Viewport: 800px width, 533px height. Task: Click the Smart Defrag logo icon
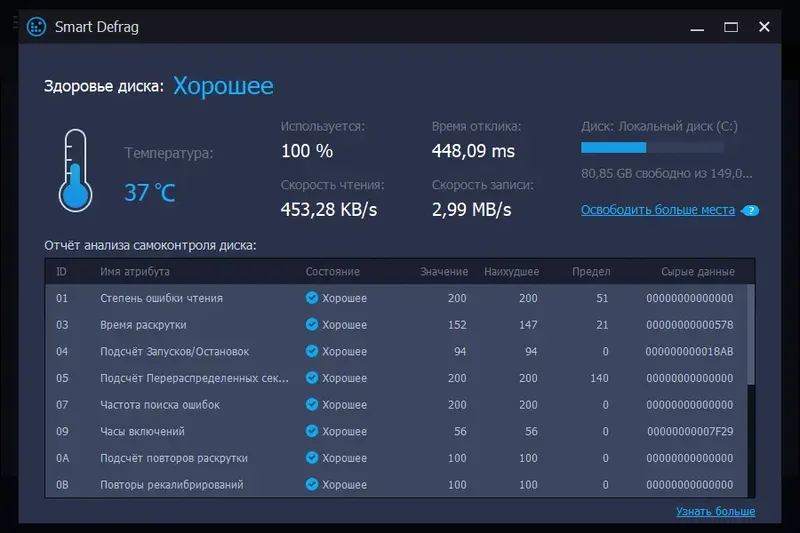point(36,27)
